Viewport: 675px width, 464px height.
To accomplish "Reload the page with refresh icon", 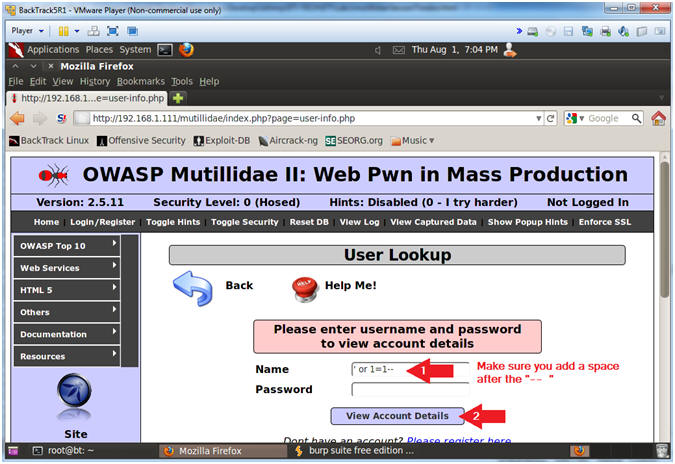I will [550, 118].
